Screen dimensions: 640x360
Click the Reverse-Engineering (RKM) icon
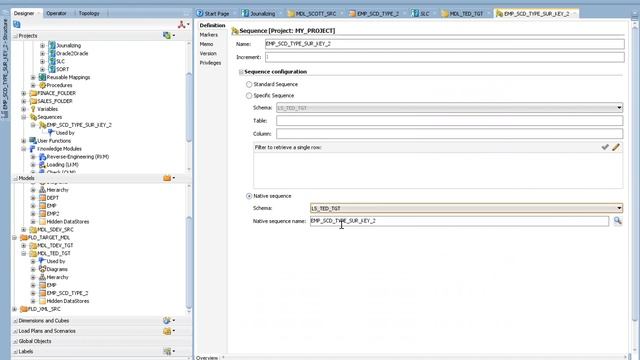(42, 157)
